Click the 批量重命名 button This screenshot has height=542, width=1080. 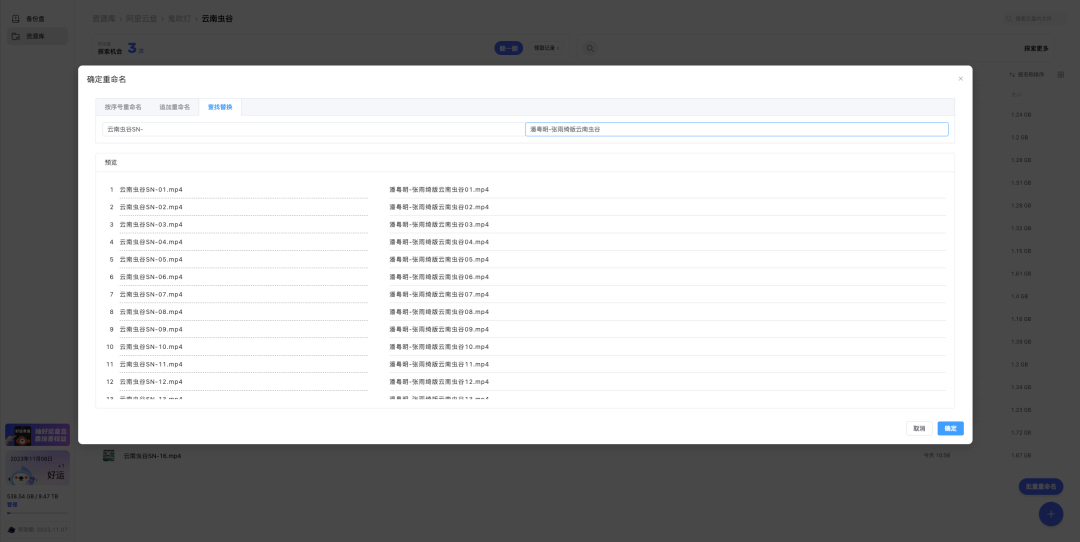1041,486
